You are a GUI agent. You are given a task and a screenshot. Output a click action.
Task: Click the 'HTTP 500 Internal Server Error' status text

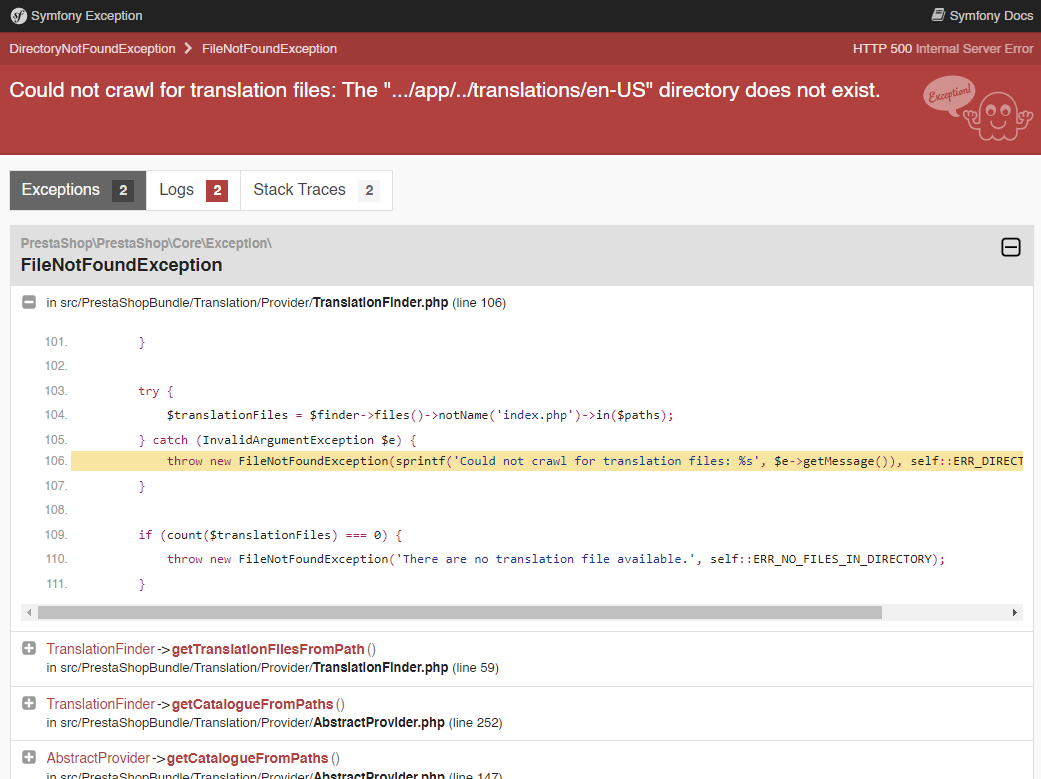943,48
